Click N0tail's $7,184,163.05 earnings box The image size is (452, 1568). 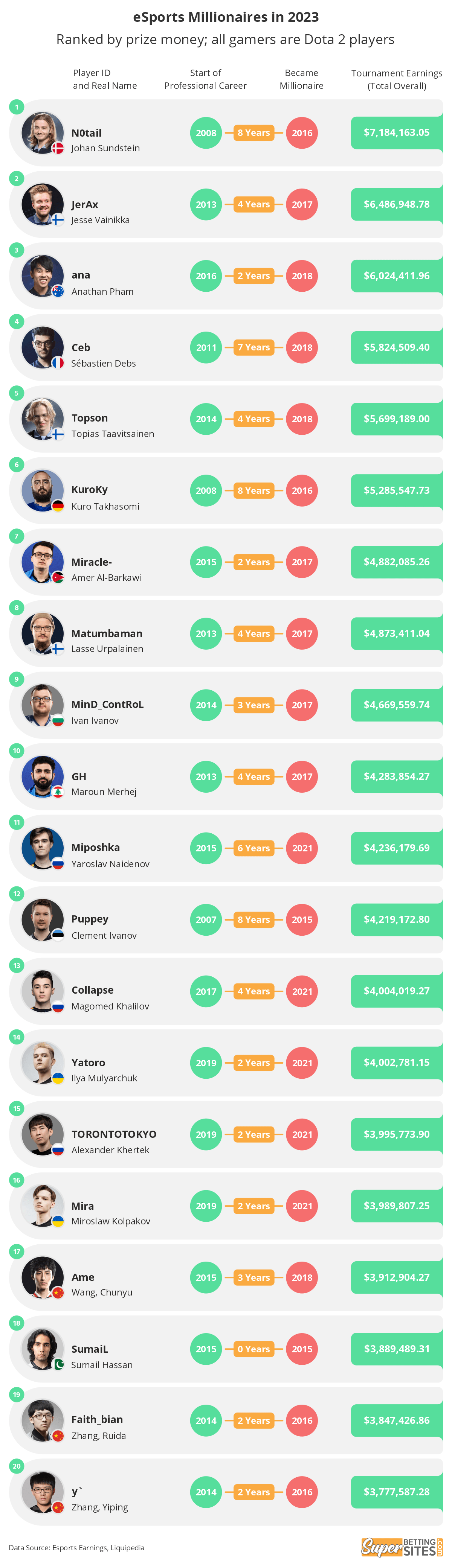coord(397,133)
